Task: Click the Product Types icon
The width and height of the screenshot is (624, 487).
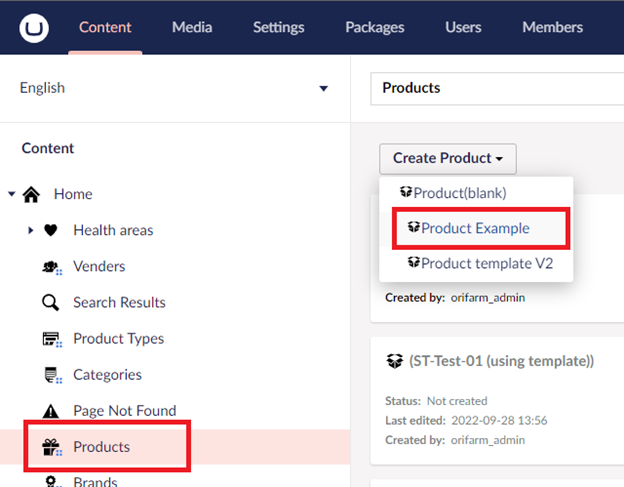Action: (x=52, y=339)
